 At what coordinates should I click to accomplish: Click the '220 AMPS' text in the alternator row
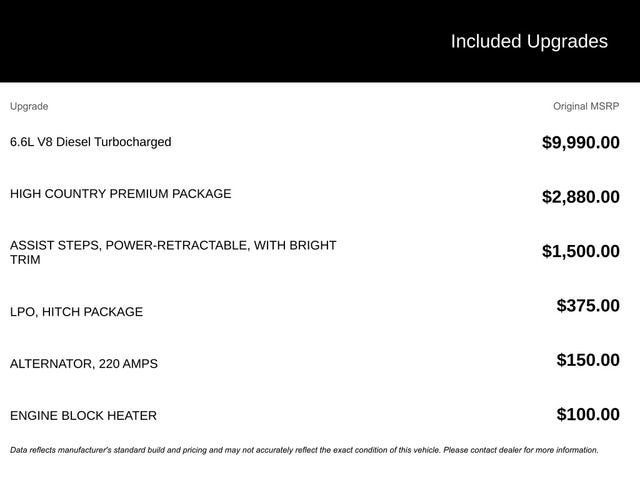[x=128, y=364]
